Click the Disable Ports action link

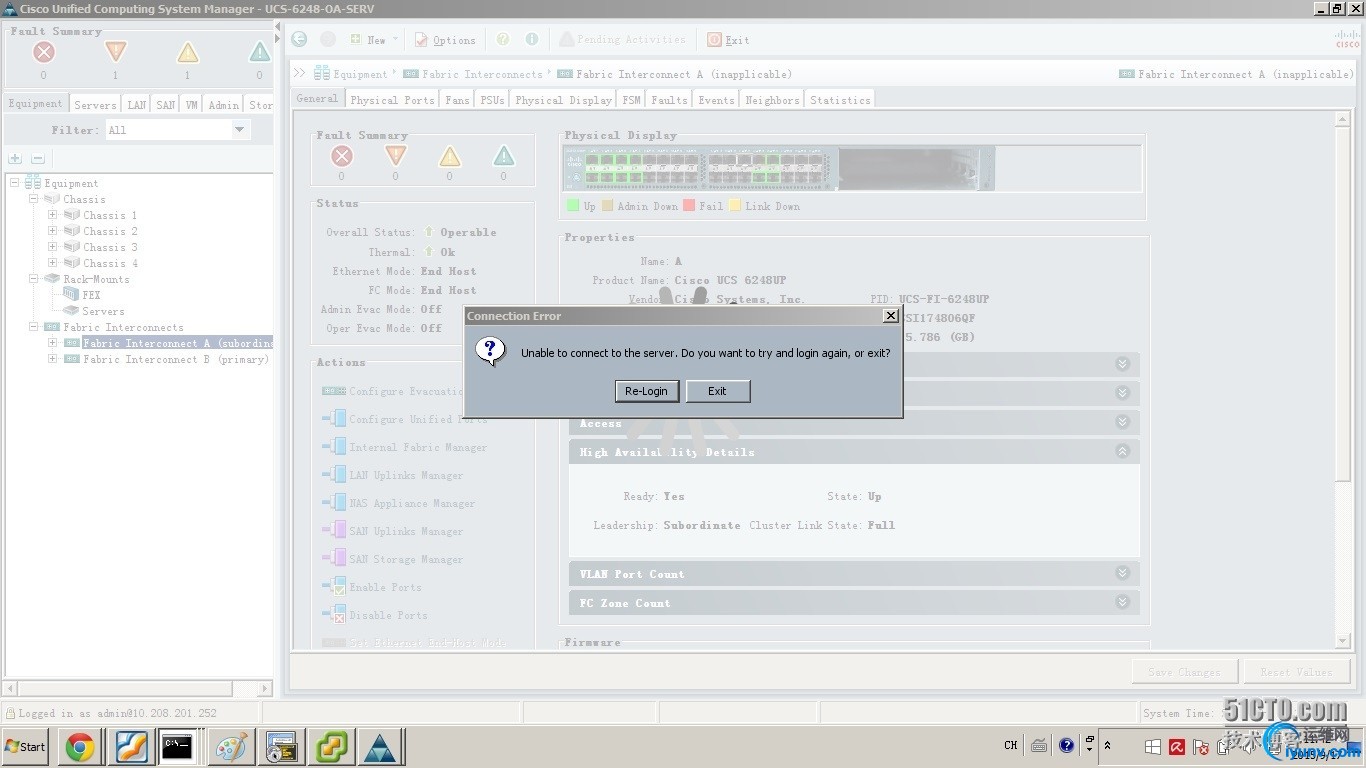388,615
